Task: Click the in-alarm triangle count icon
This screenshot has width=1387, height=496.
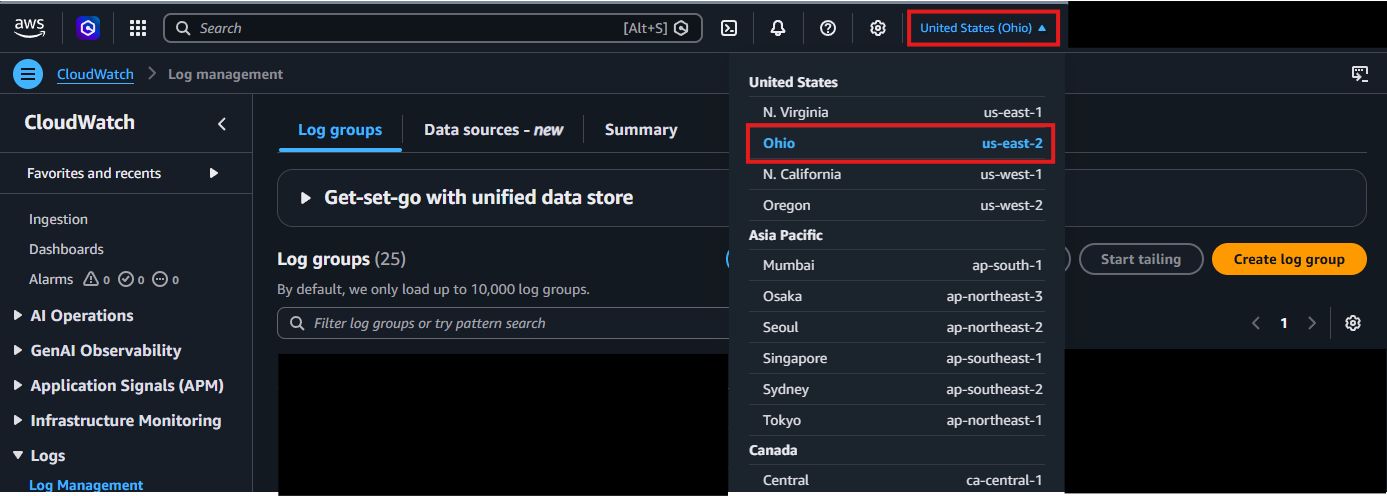Action: [x=91, y=280]
